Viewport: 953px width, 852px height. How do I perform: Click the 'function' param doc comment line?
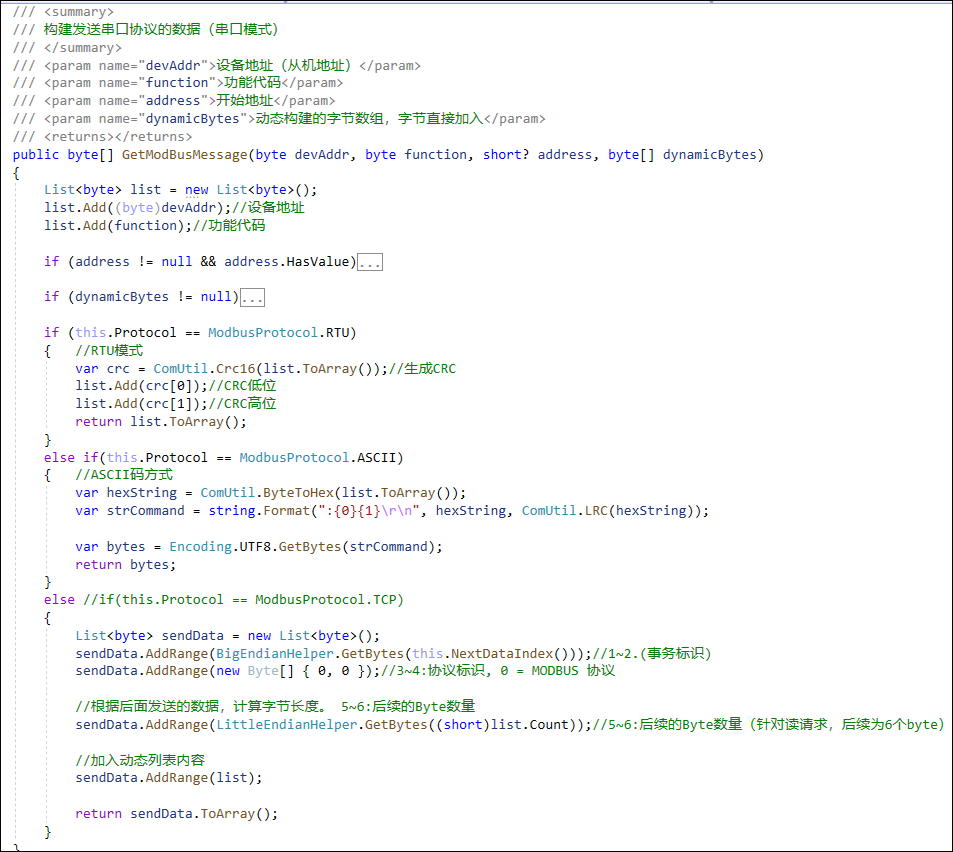(x=177, y=83)
